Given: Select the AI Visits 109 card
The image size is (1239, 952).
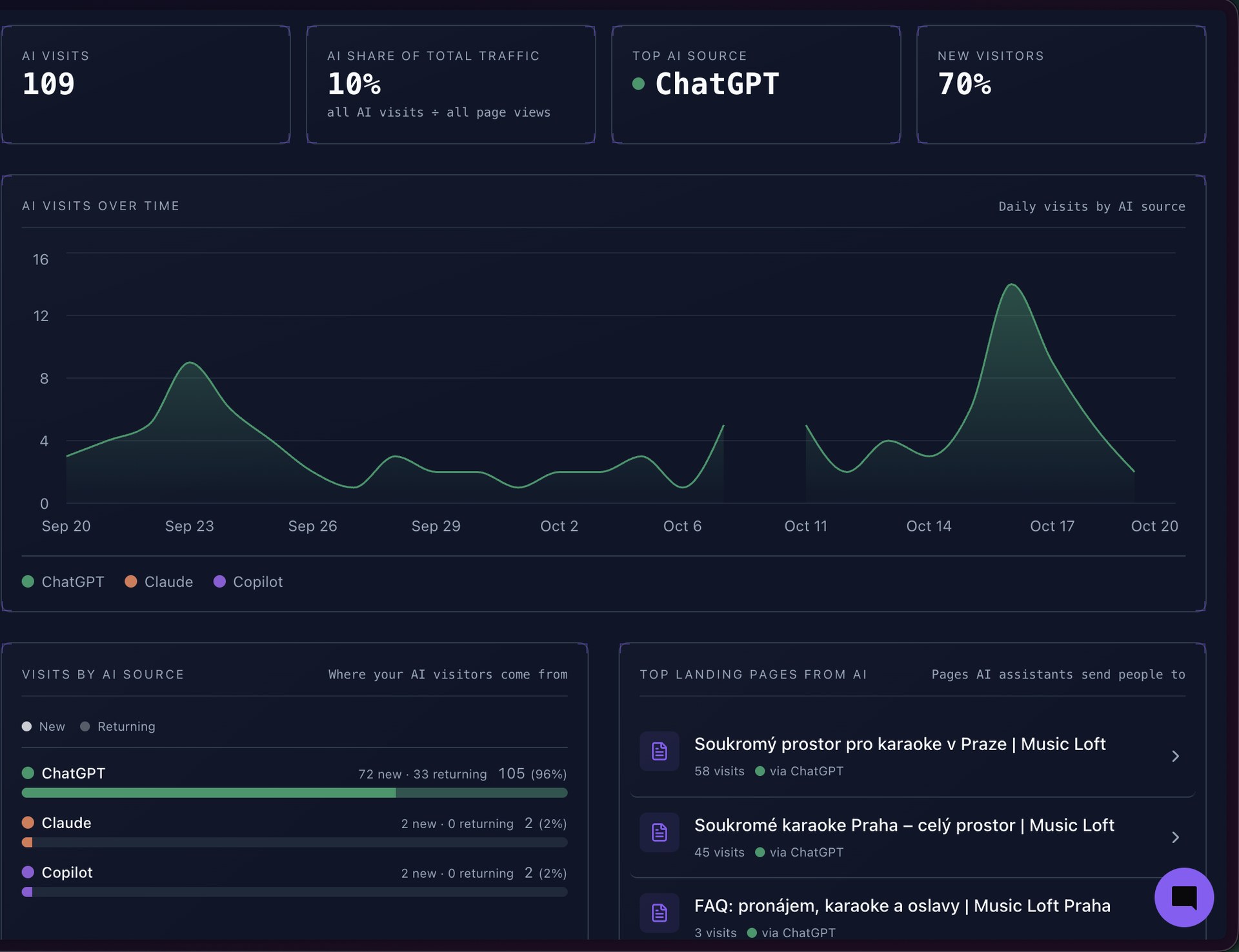Looking at the screenshot, I should click(x=146, y=84).
